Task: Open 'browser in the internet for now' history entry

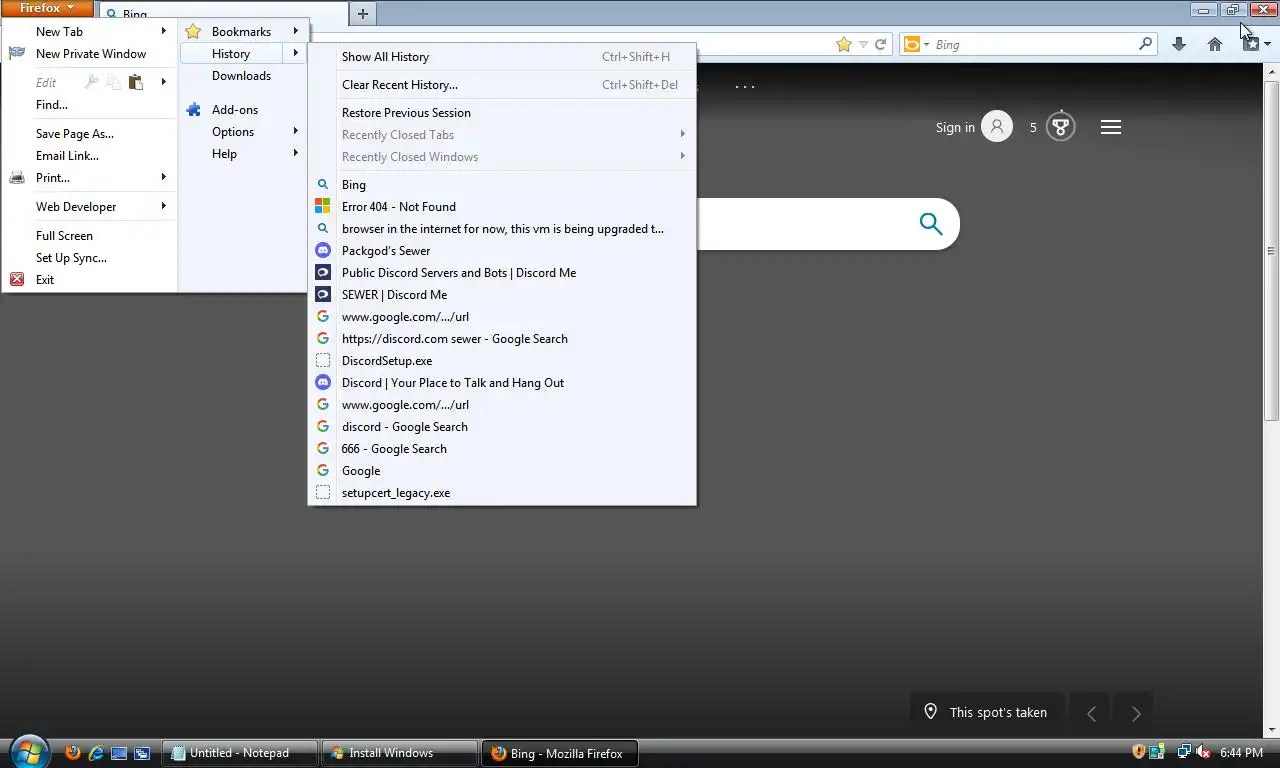Action: pyautogui.click(x=502, y=229)
